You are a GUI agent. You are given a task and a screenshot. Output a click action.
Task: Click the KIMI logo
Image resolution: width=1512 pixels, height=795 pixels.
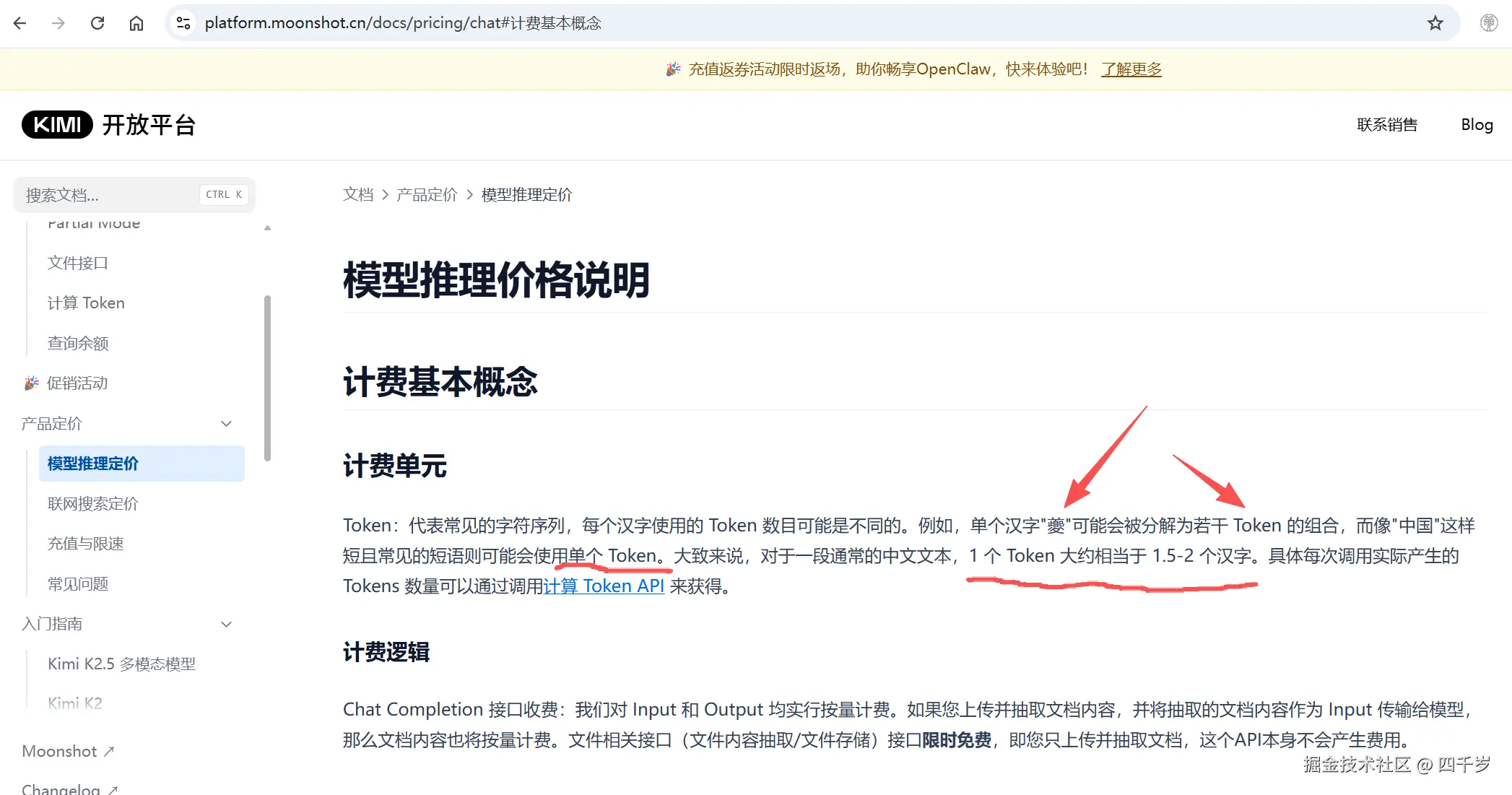56,124
